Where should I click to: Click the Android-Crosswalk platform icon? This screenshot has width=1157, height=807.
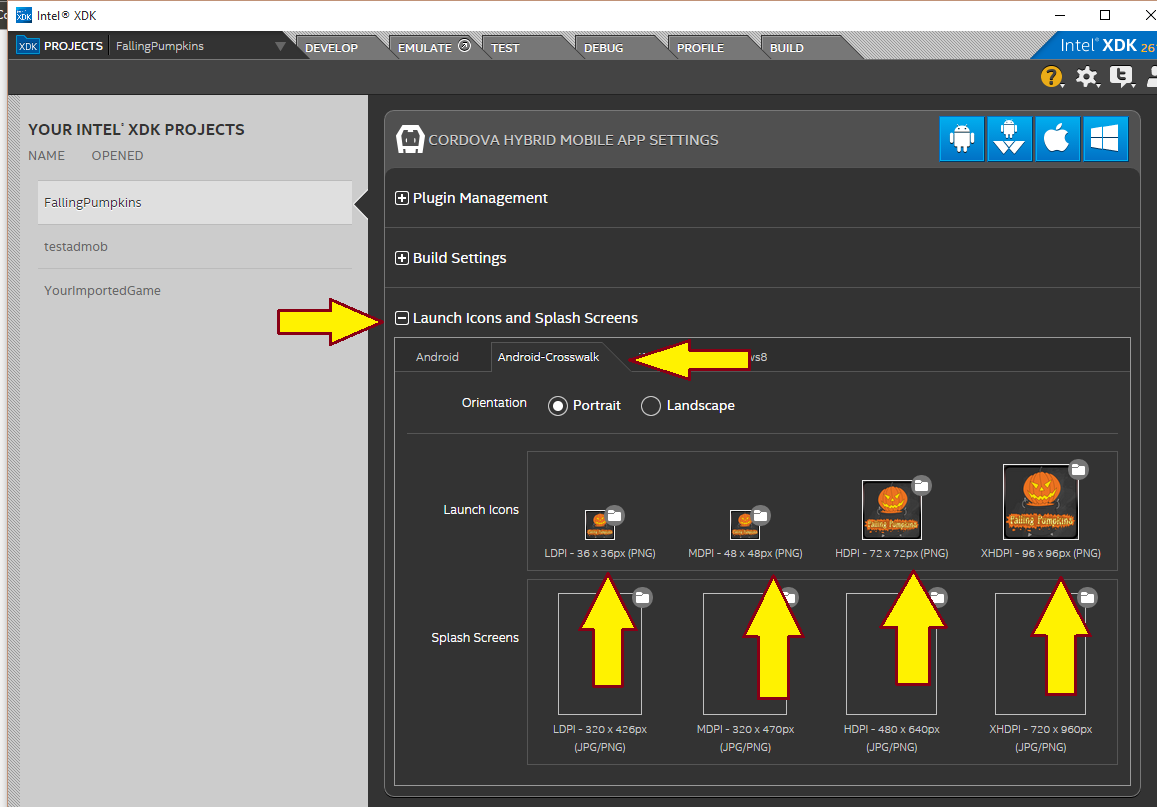click(x=1009, y=139)
